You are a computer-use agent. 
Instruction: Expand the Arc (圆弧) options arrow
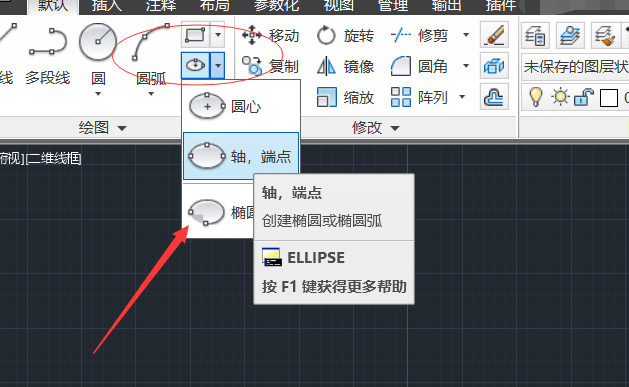click(151, 94)
